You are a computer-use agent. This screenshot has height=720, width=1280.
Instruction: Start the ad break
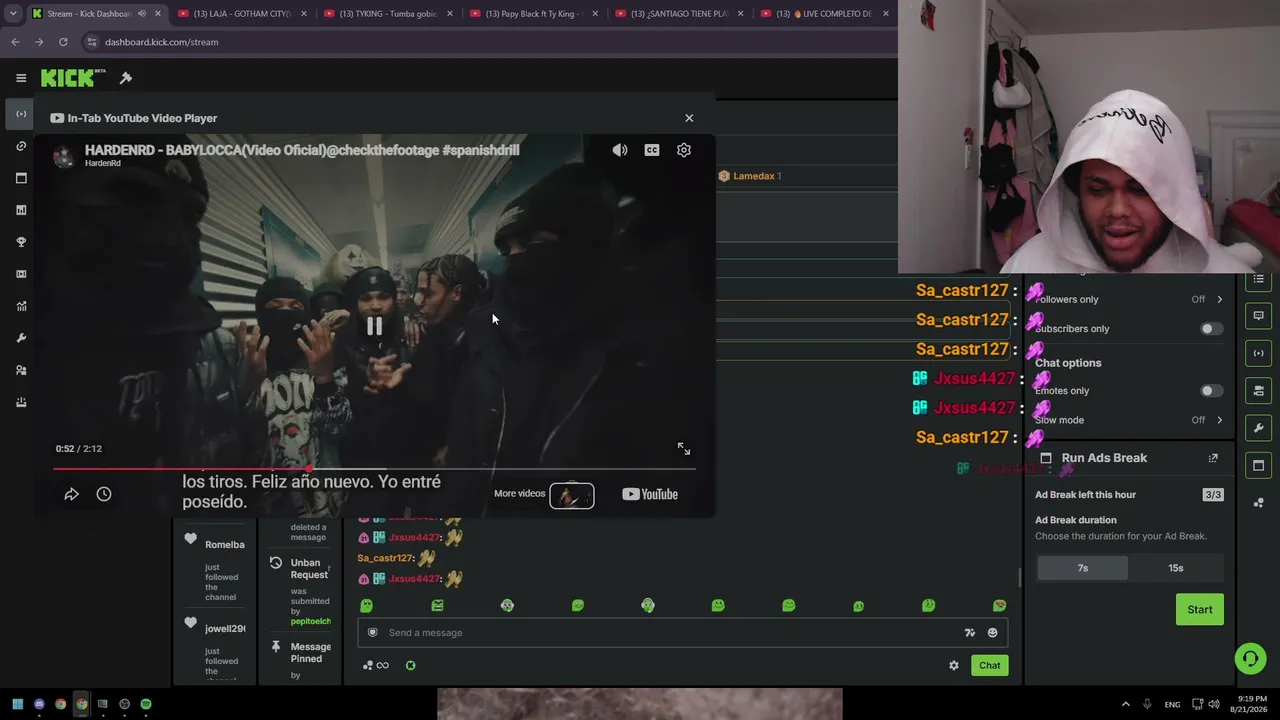pos(1199,609)
